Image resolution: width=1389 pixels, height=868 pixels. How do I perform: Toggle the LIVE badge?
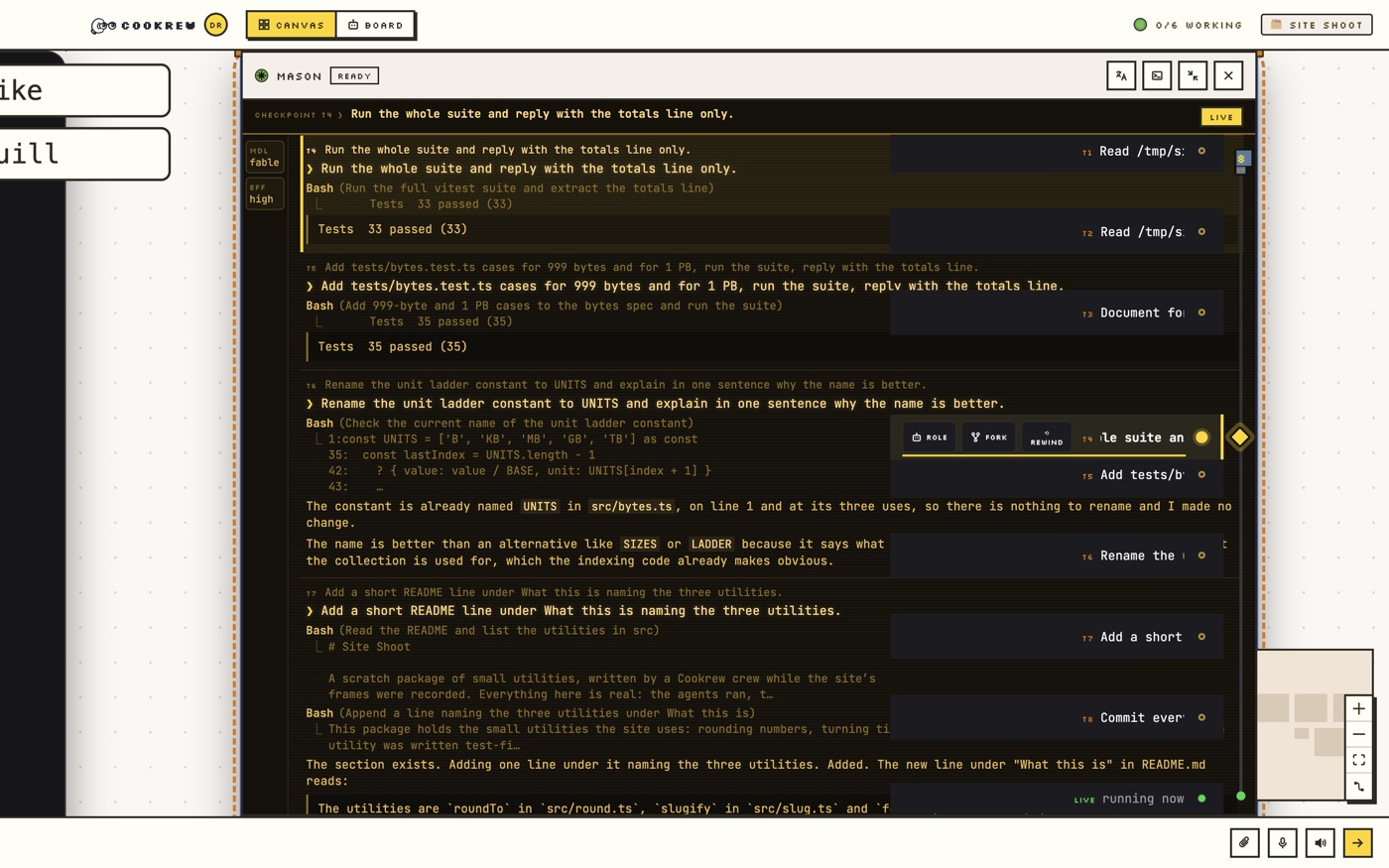[1221, 117]
